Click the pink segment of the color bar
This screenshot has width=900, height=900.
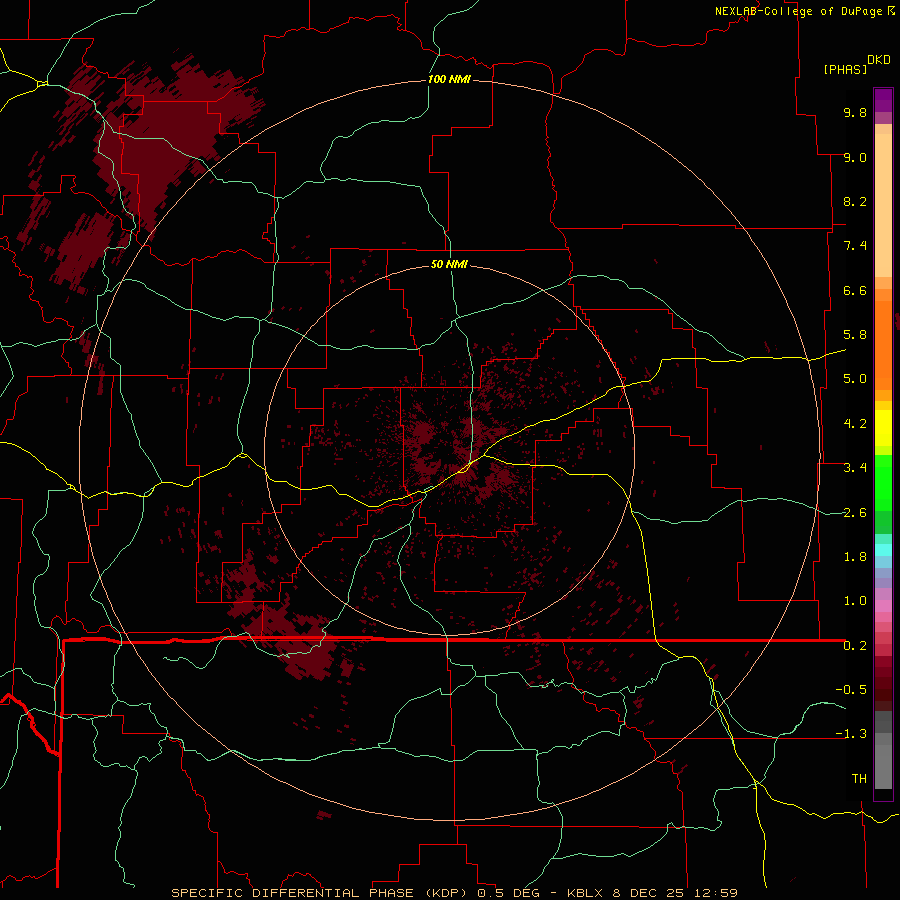[x=883, y=606]
